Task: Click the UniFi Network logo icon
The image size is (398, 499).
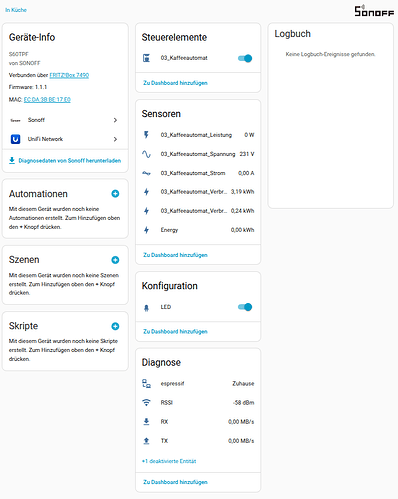Action: point(15,139)
